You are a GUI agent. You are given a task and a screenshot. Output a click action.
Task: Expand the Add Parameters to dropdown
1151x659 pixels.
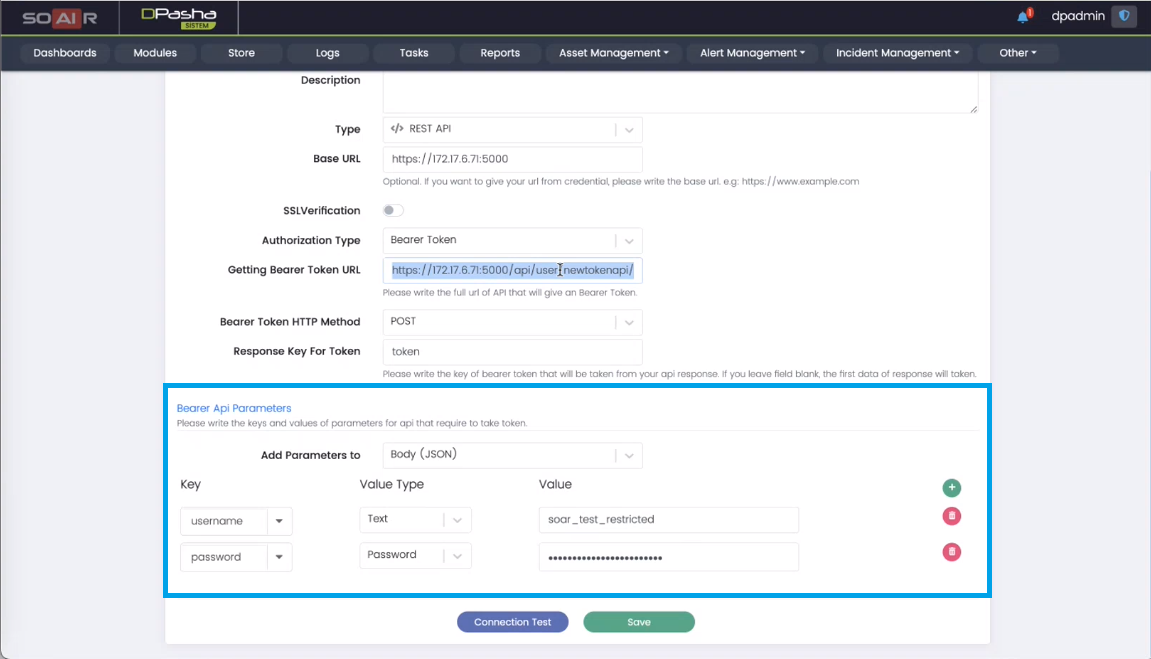click(628, 455)
